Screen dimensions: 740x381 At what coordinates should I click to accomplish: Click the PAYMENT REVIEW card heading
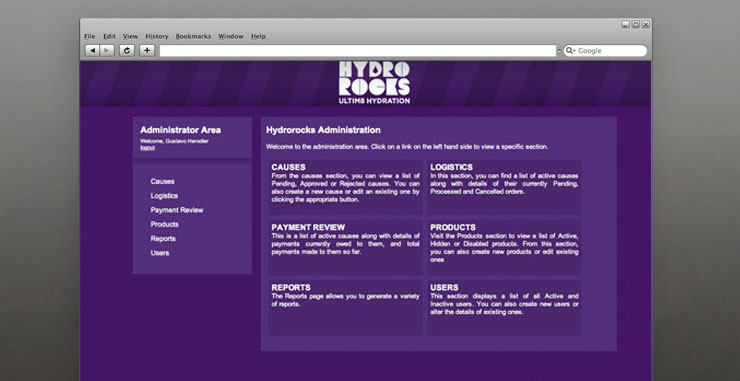308,227
